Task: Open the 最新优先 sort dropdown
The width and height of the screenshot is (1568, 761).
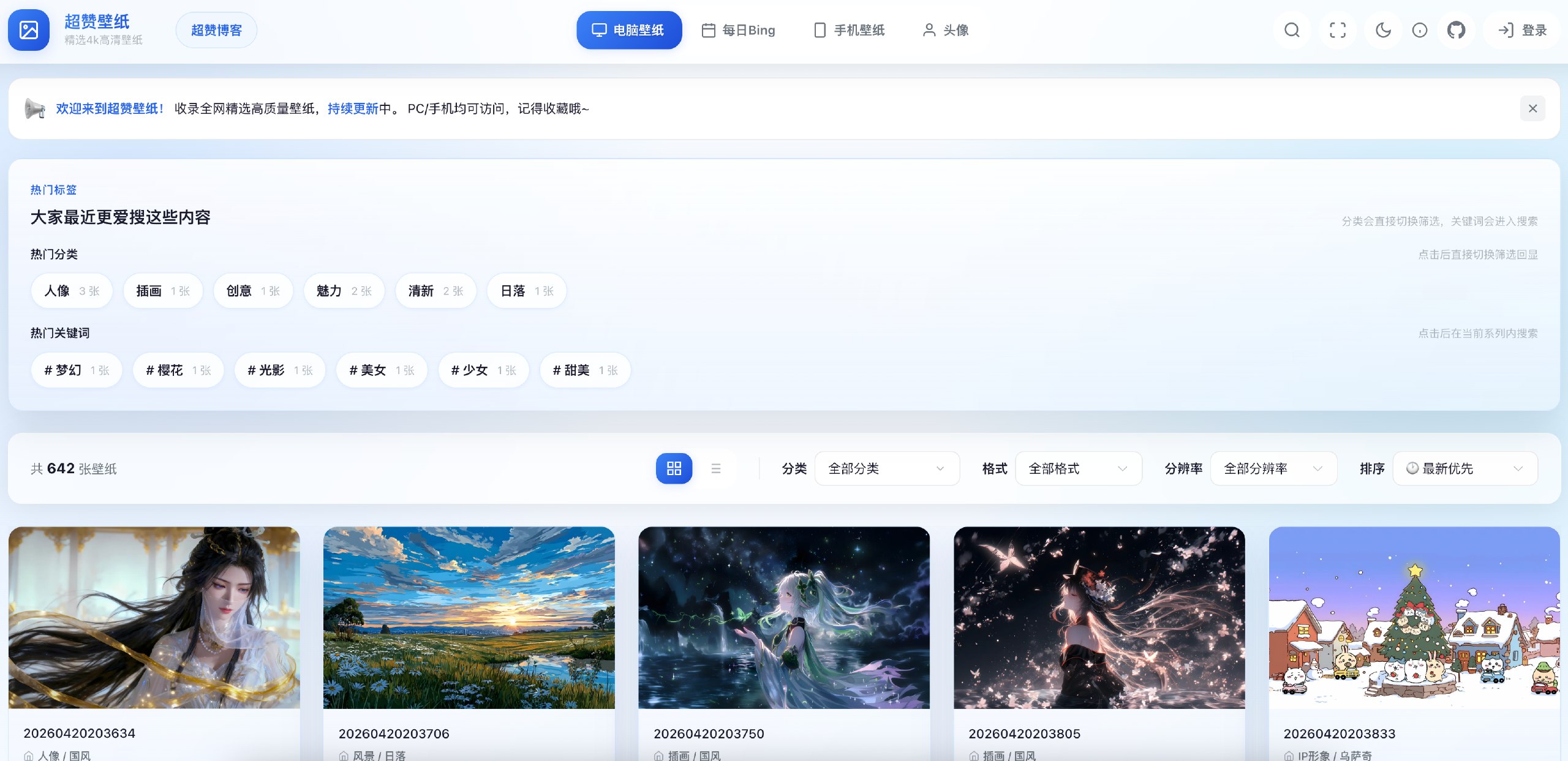Action: 1465,468
